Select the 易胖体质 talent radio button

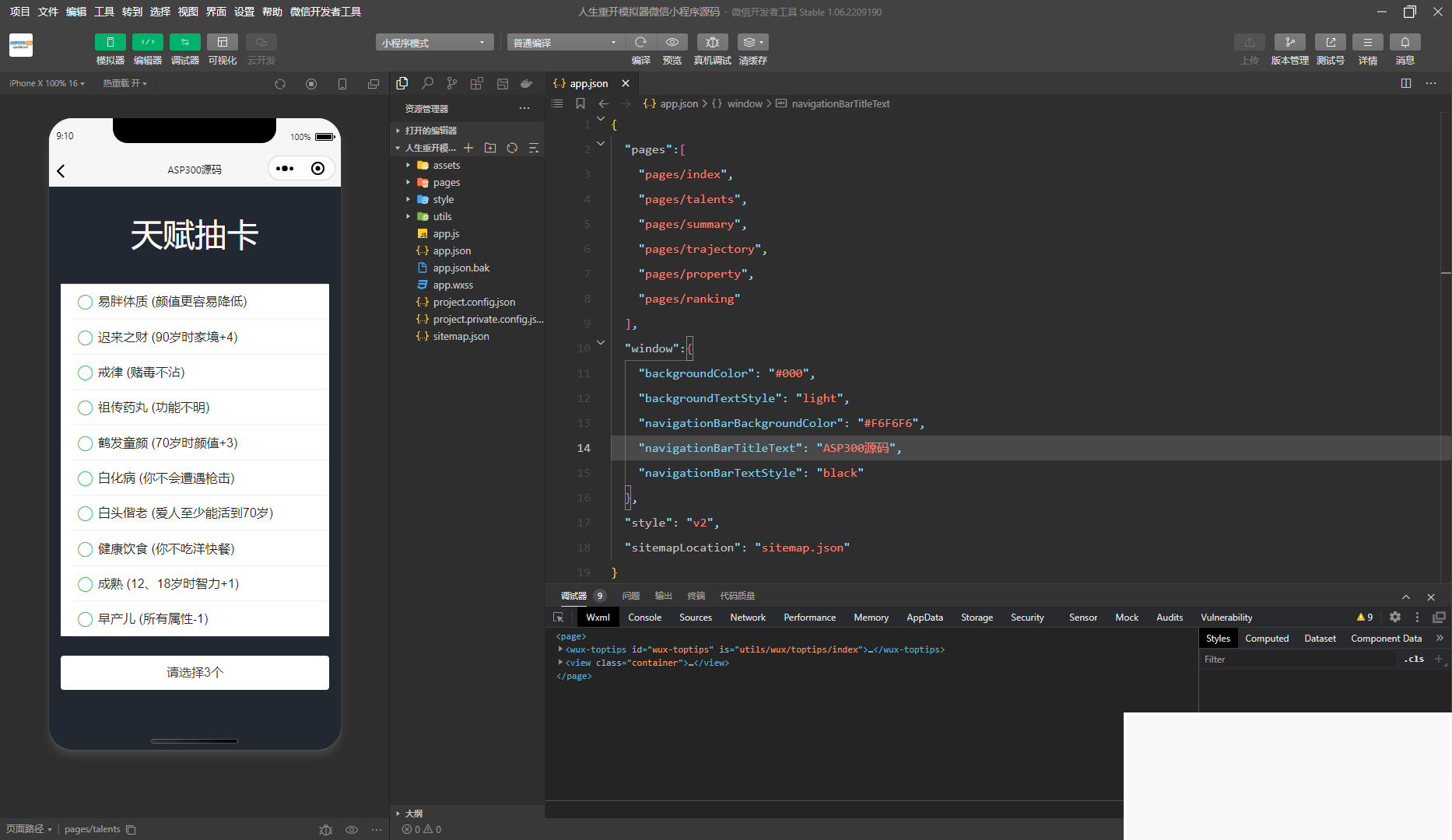[86, 302]
